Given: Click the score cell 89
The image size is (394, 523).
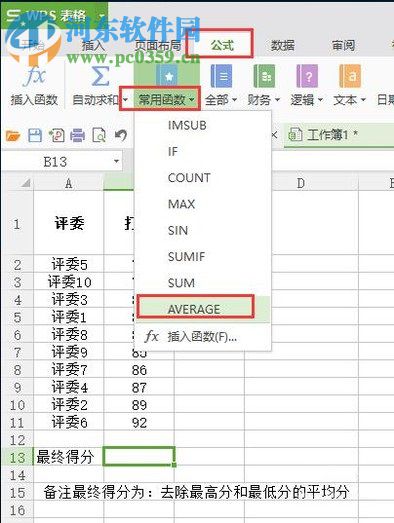Looking at the screenshot, I should click(x=139, y=405).
